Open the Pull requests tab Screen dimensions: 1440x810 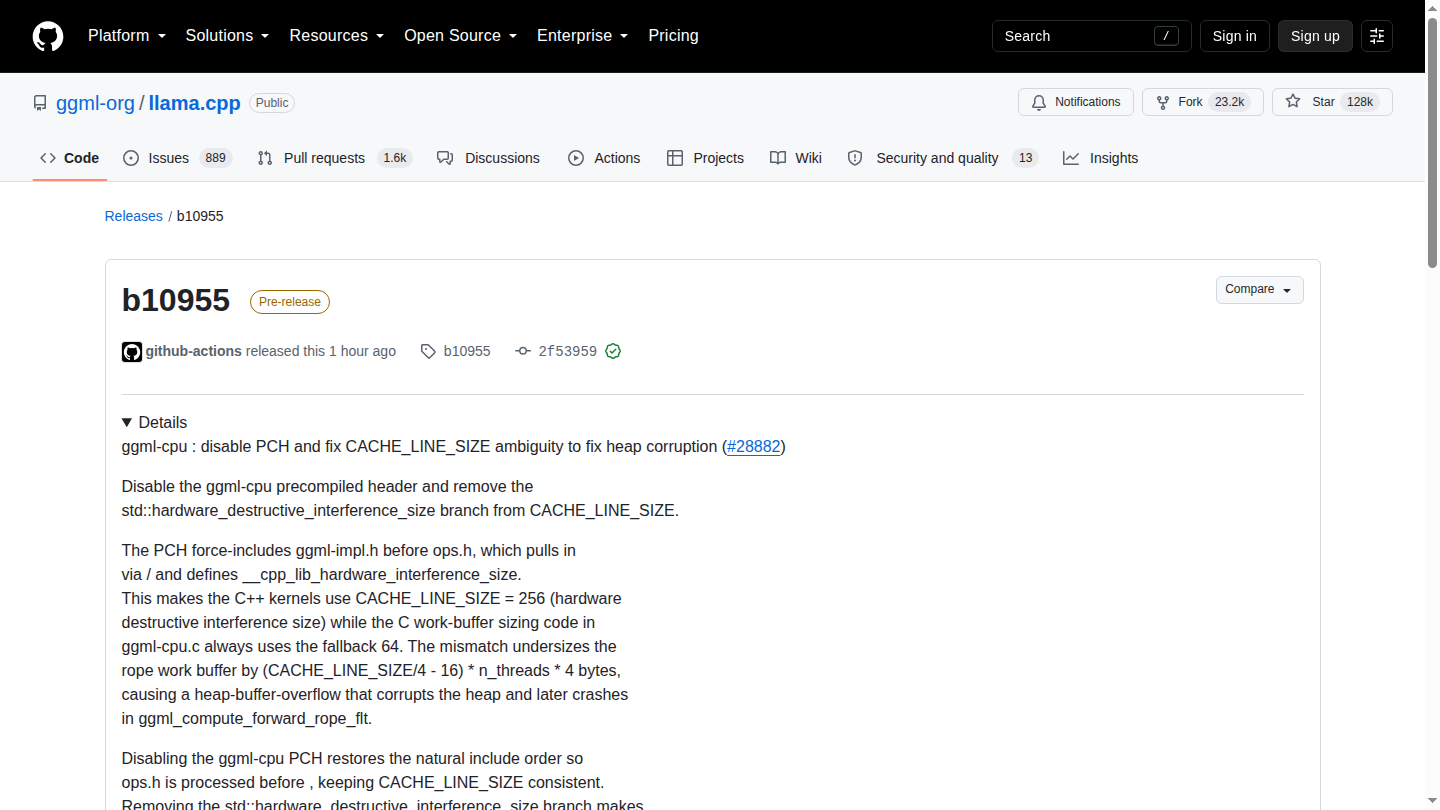point(335,158)
